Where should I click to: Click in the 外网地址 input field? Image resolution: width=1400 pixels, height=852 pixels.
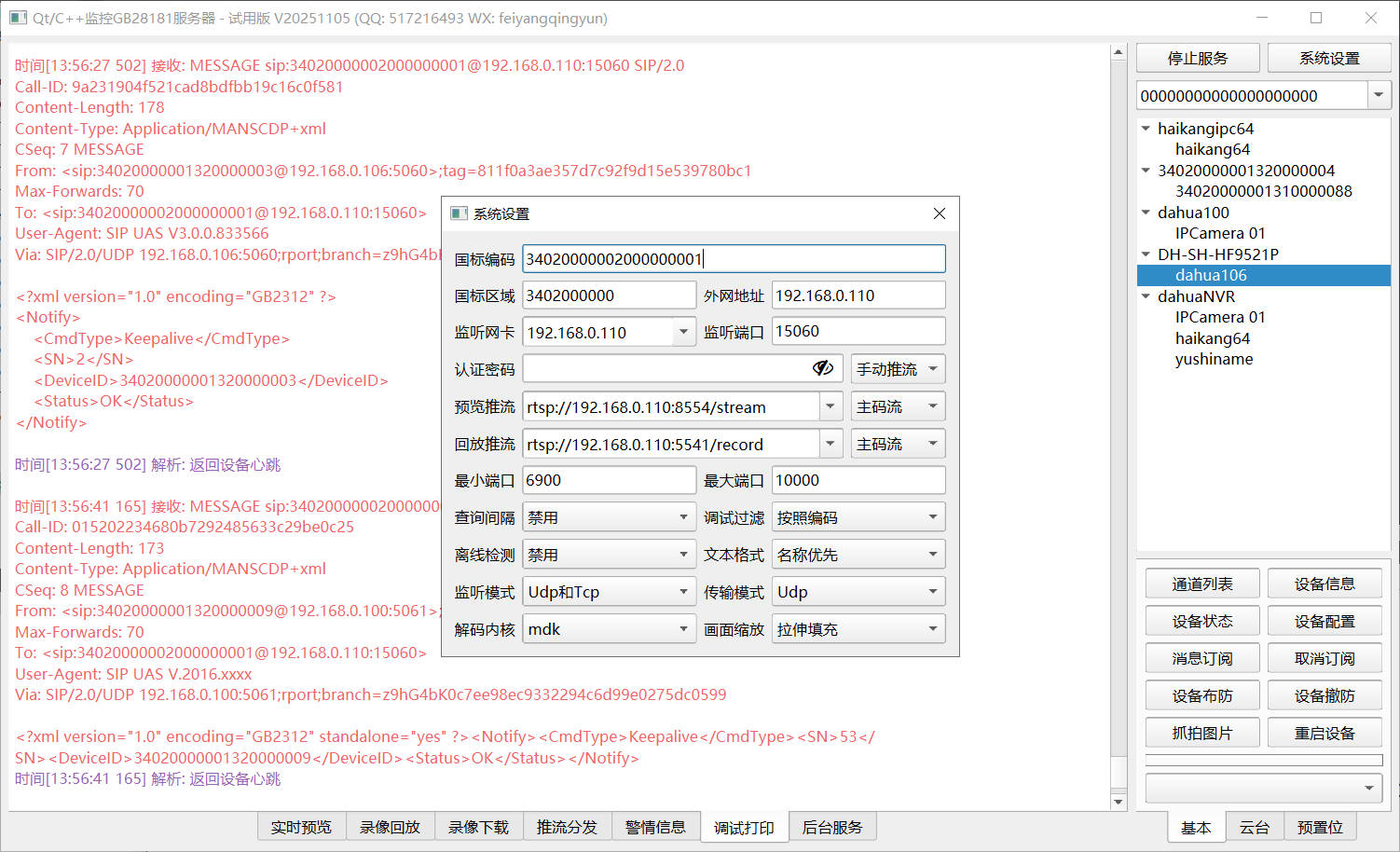858,295
